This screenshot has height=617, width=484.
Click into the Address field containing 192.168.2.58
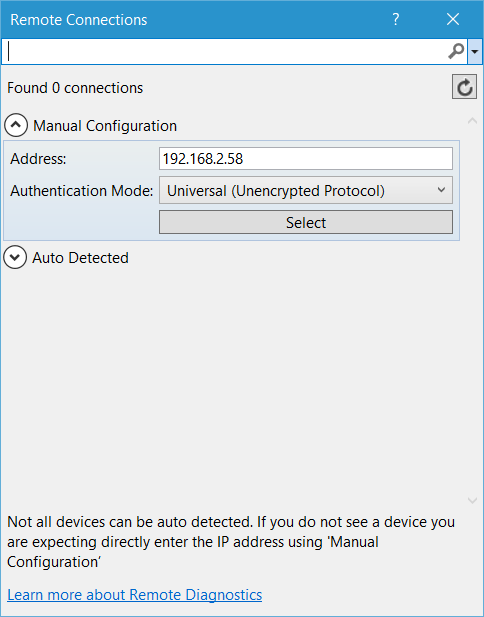(306, 159)
